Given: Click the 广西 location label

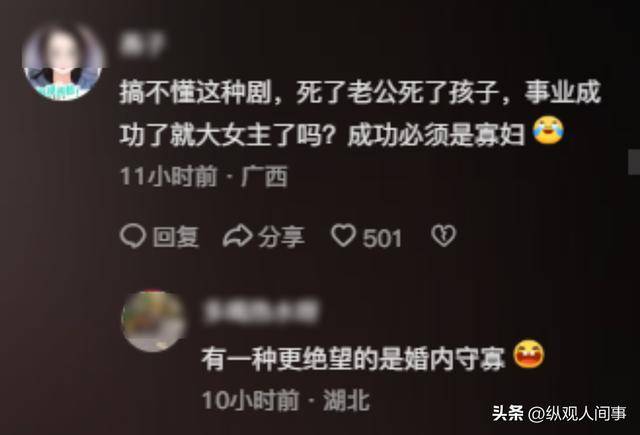Looking at the screenshot, I should (264, 177).
